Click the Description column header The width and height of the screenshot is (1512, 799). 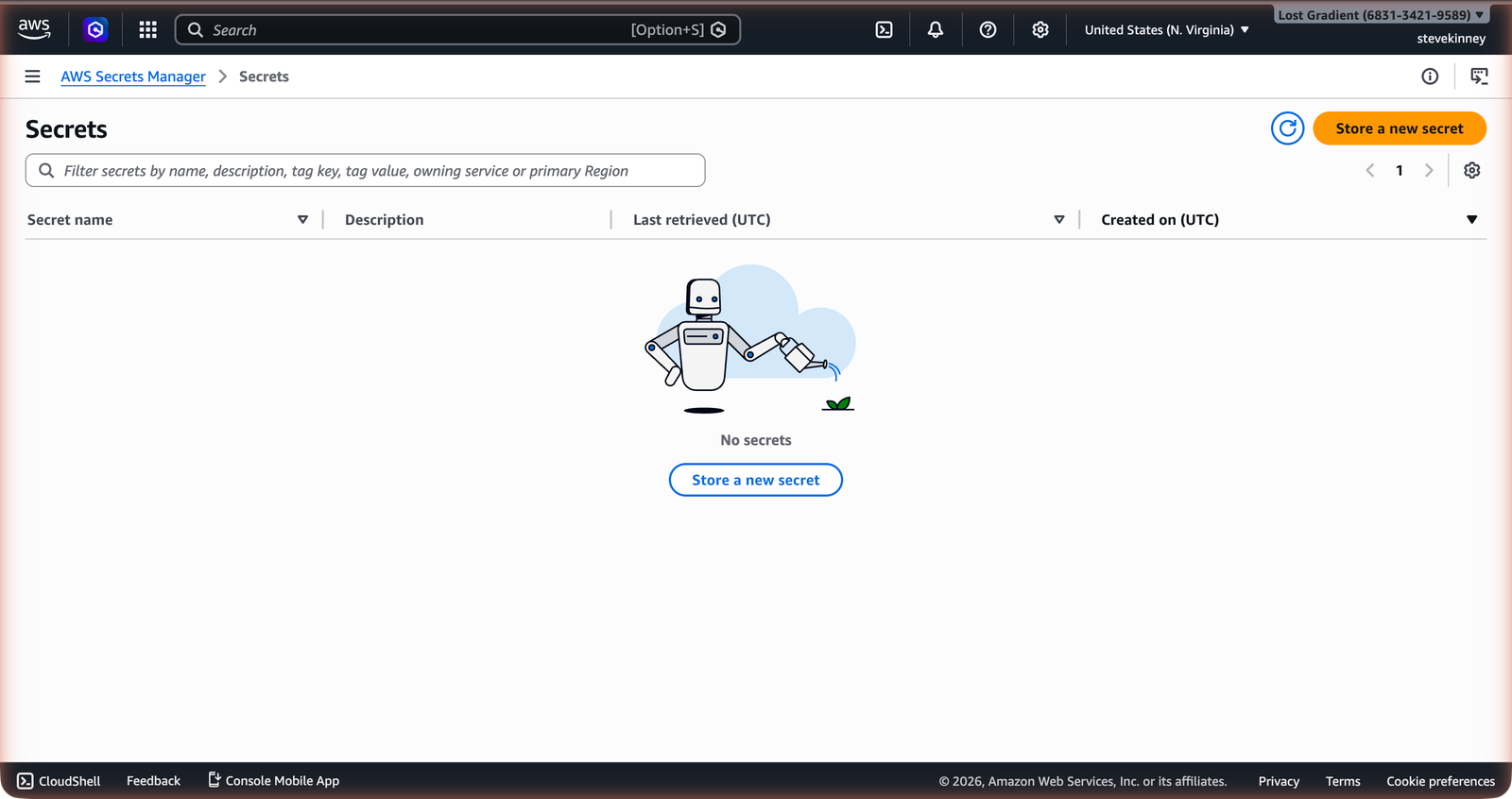pos(384,220)
